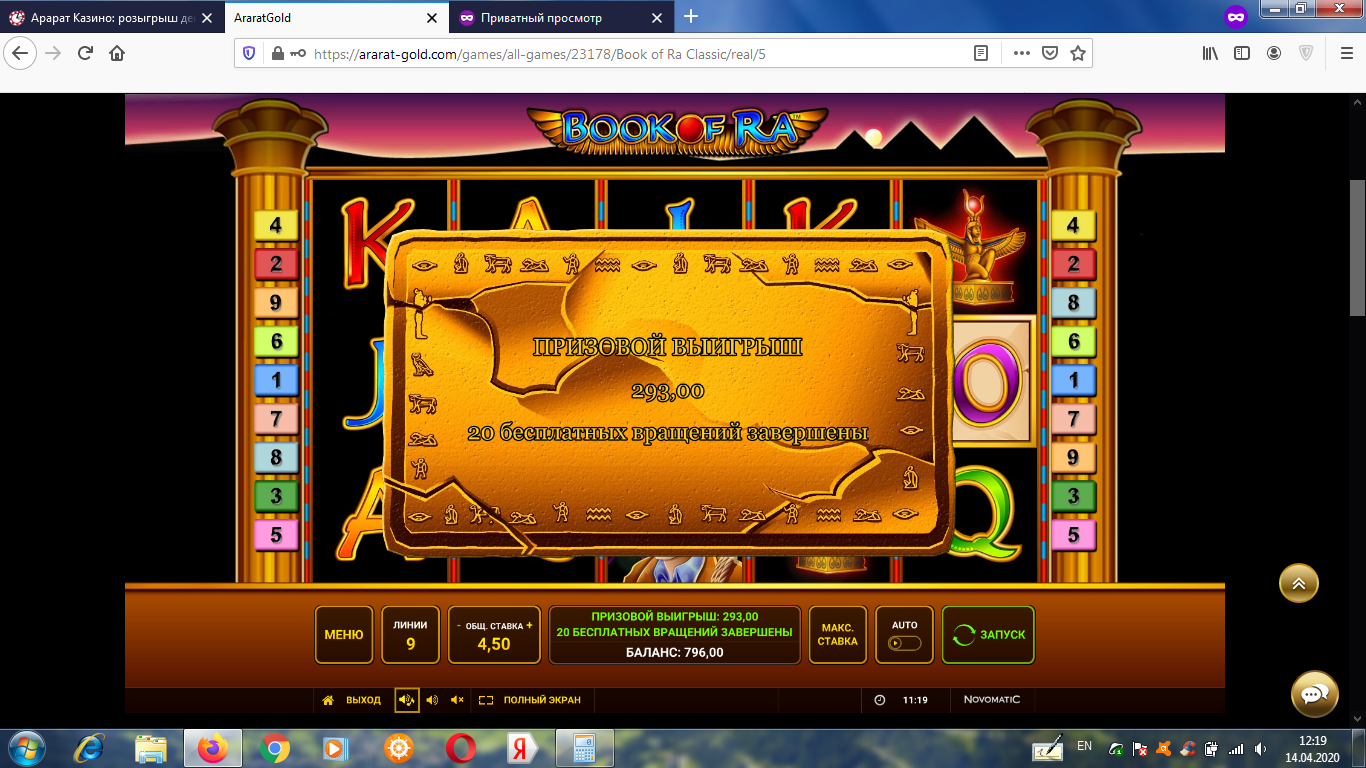This screenshot has width=1366, height=768.
Task: Decrease total bet with minus sign
Action: 459,626
